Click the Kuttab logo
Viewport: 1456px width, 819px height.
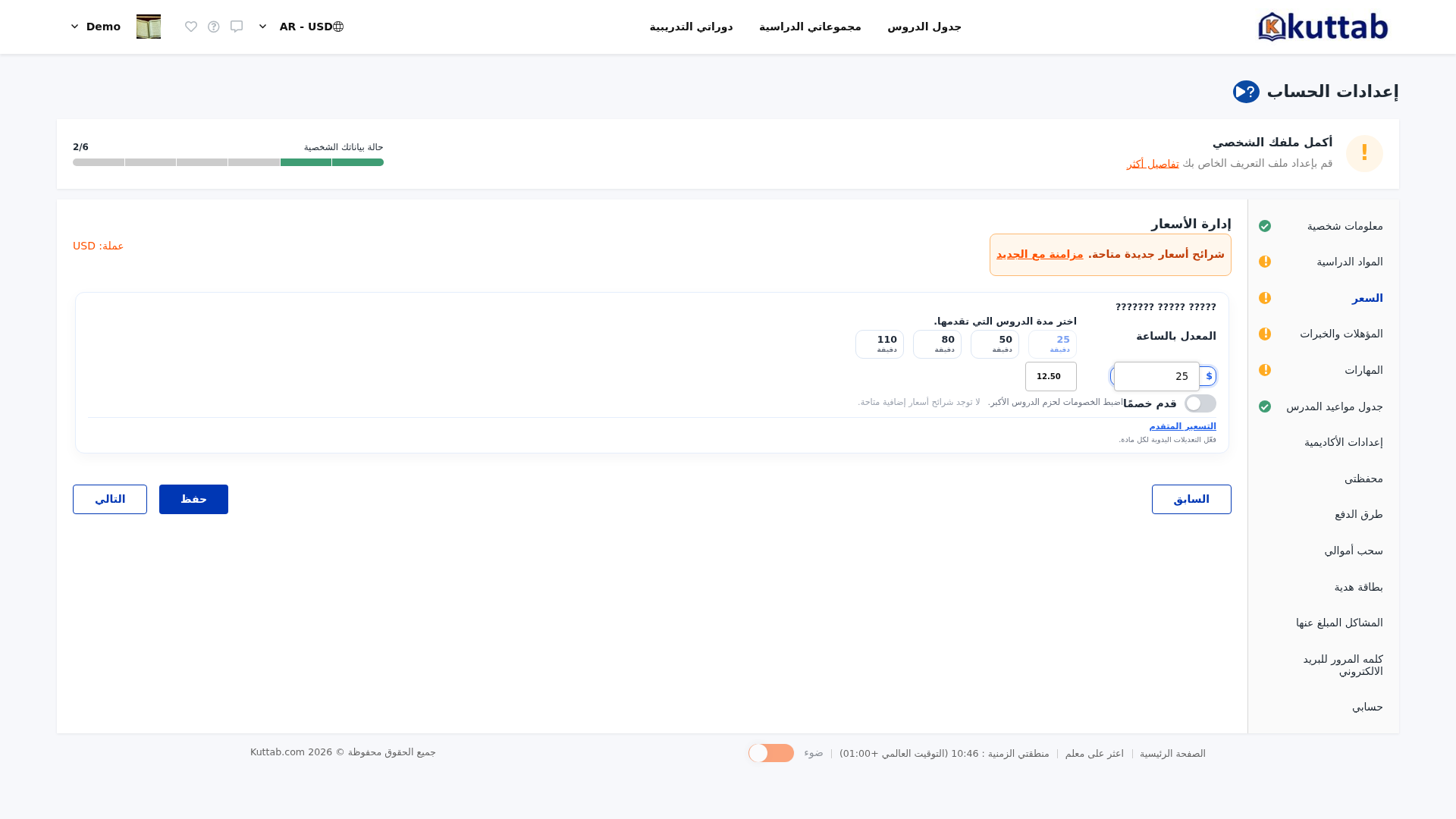1323,27
